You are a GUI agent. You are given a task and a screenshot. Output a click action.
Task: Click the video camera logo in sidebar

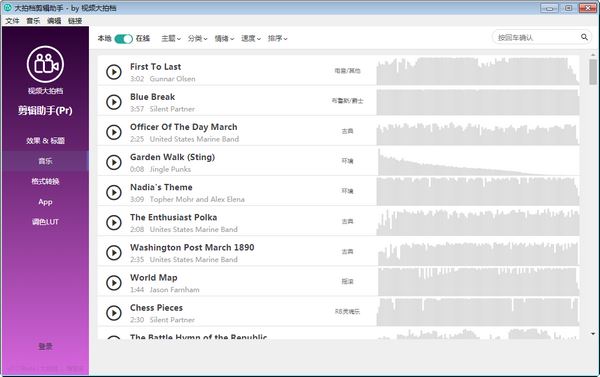45,64
